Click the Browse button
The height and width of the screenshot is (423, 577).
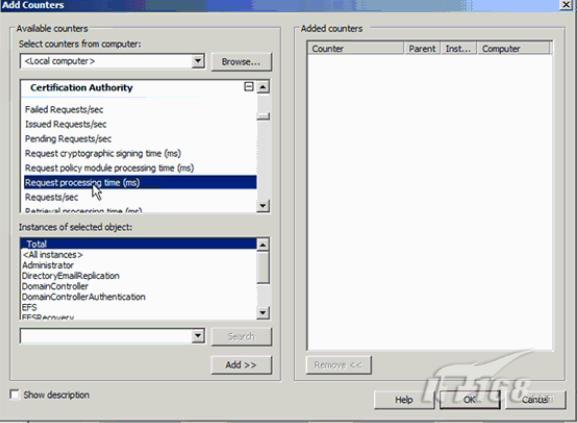[241, 62]
